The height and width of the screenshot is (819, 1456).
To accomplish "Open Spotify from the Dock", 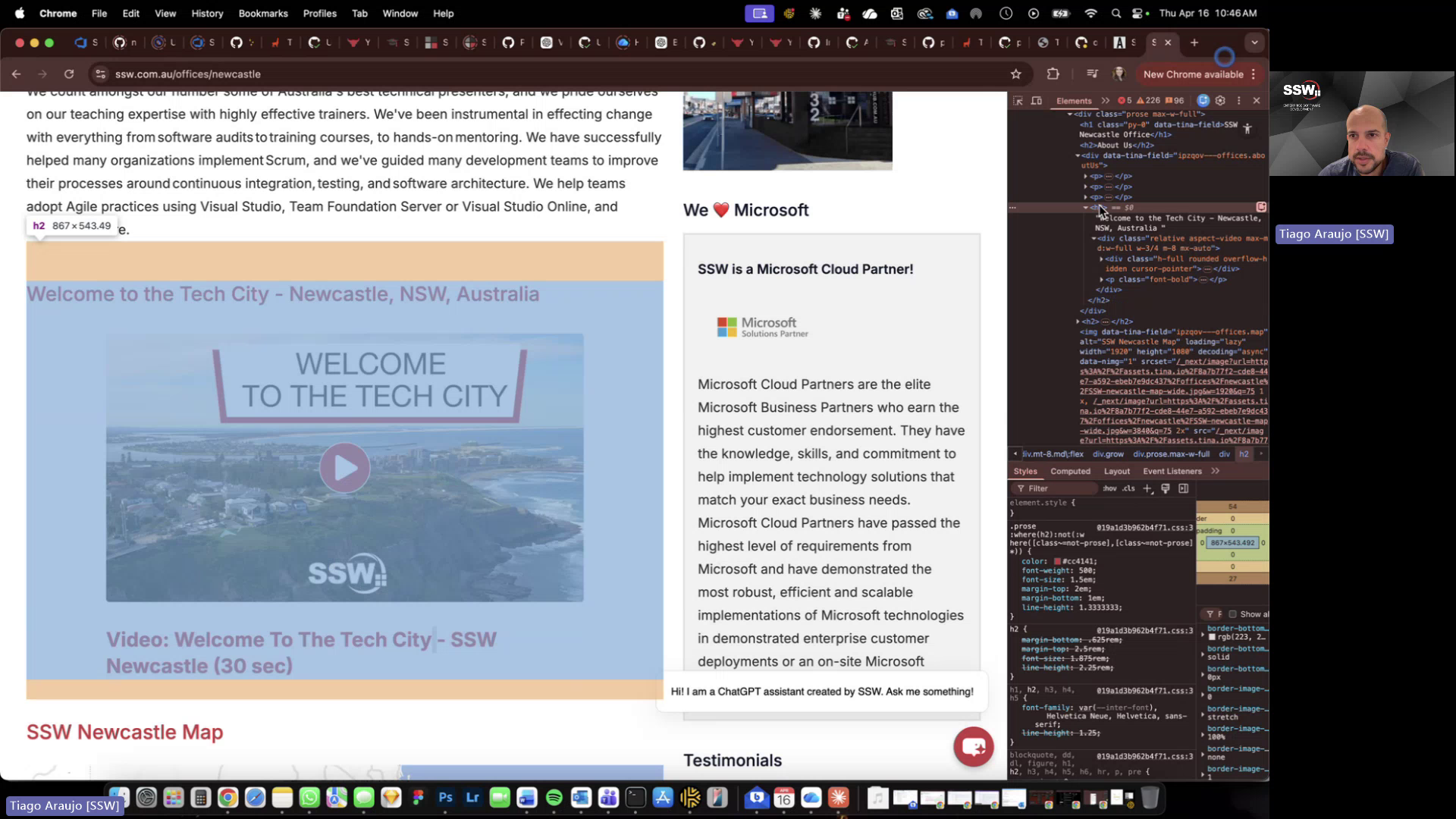I will pos(554,798).
